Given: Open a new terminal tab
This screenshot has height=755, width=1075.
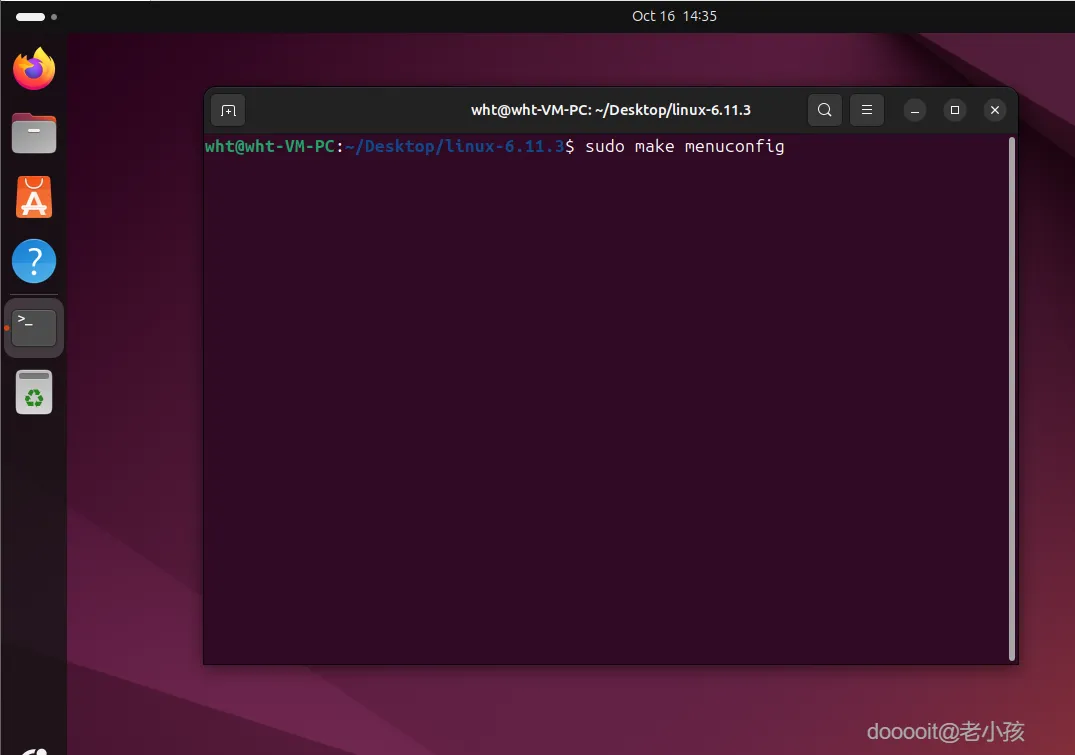Looking at the screenshot, I should (228, 110).
